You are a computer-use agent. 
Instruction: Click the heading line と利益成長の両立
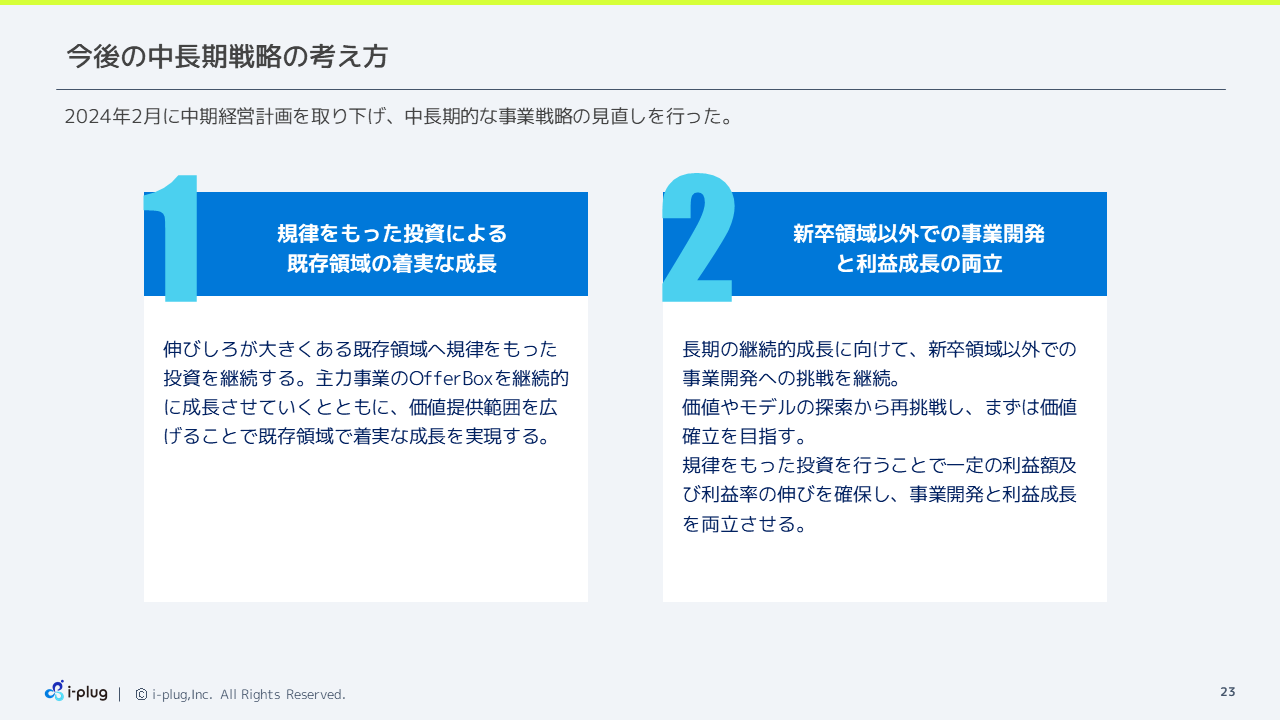[918, 264]
